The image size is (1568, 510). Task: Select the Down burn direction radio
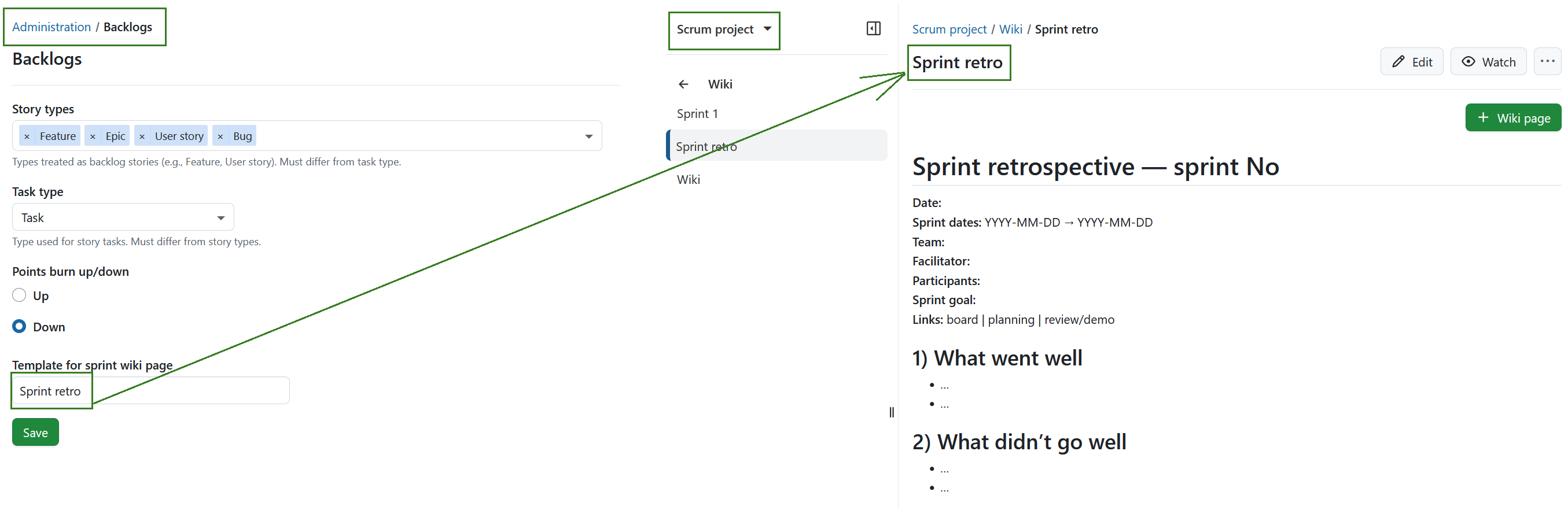click(20, 327)
